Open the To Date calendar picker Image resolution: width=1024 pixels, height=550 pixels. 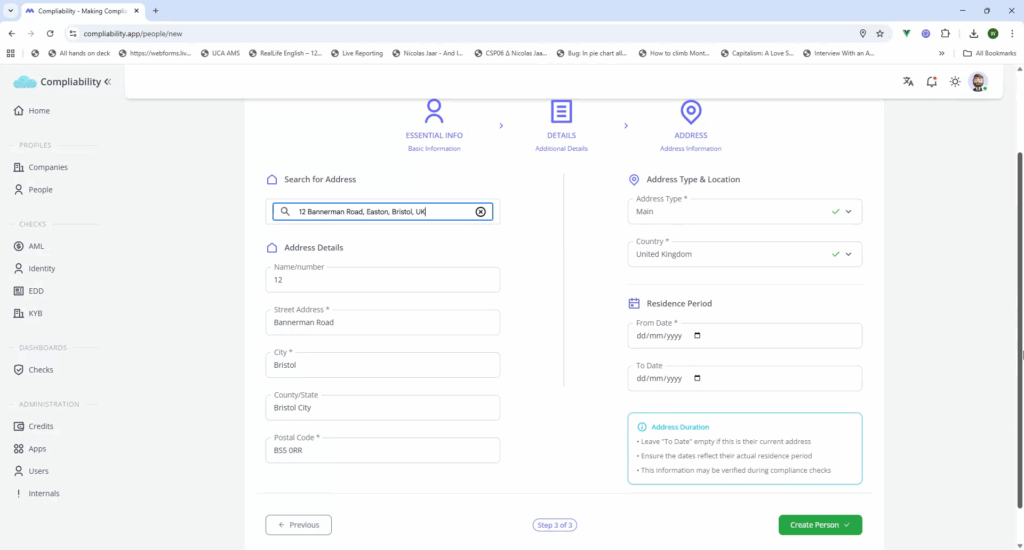(697, 379)
